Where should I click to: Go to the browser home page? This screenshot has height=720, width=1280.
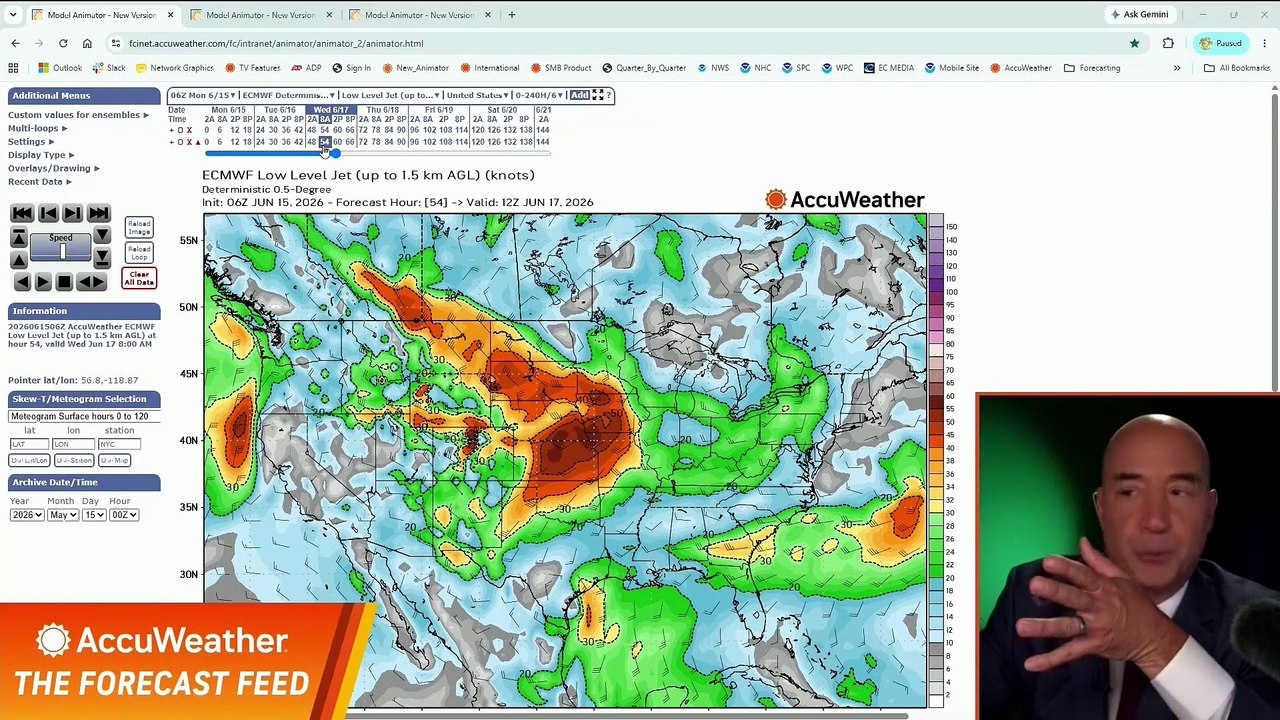[87, 43]
